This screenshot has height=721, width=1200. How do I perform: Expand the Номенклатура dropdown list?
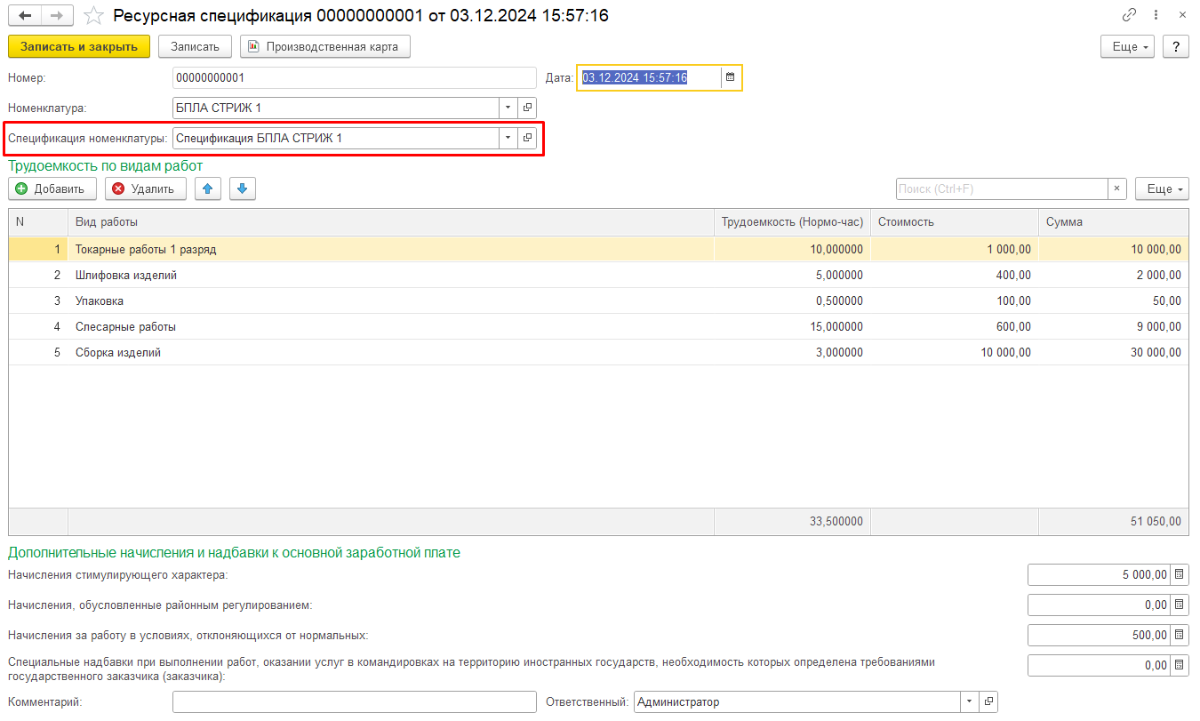tap(508, 108)
